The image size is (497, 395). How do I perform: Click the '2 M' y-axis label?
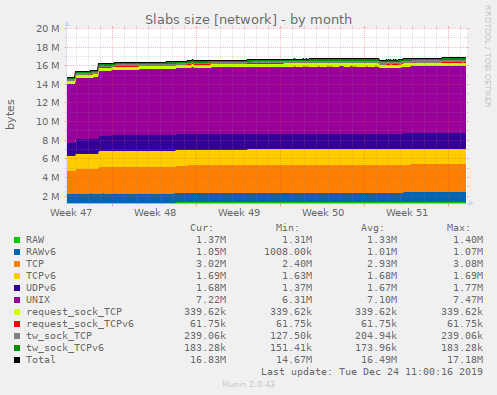pos(51,196)
